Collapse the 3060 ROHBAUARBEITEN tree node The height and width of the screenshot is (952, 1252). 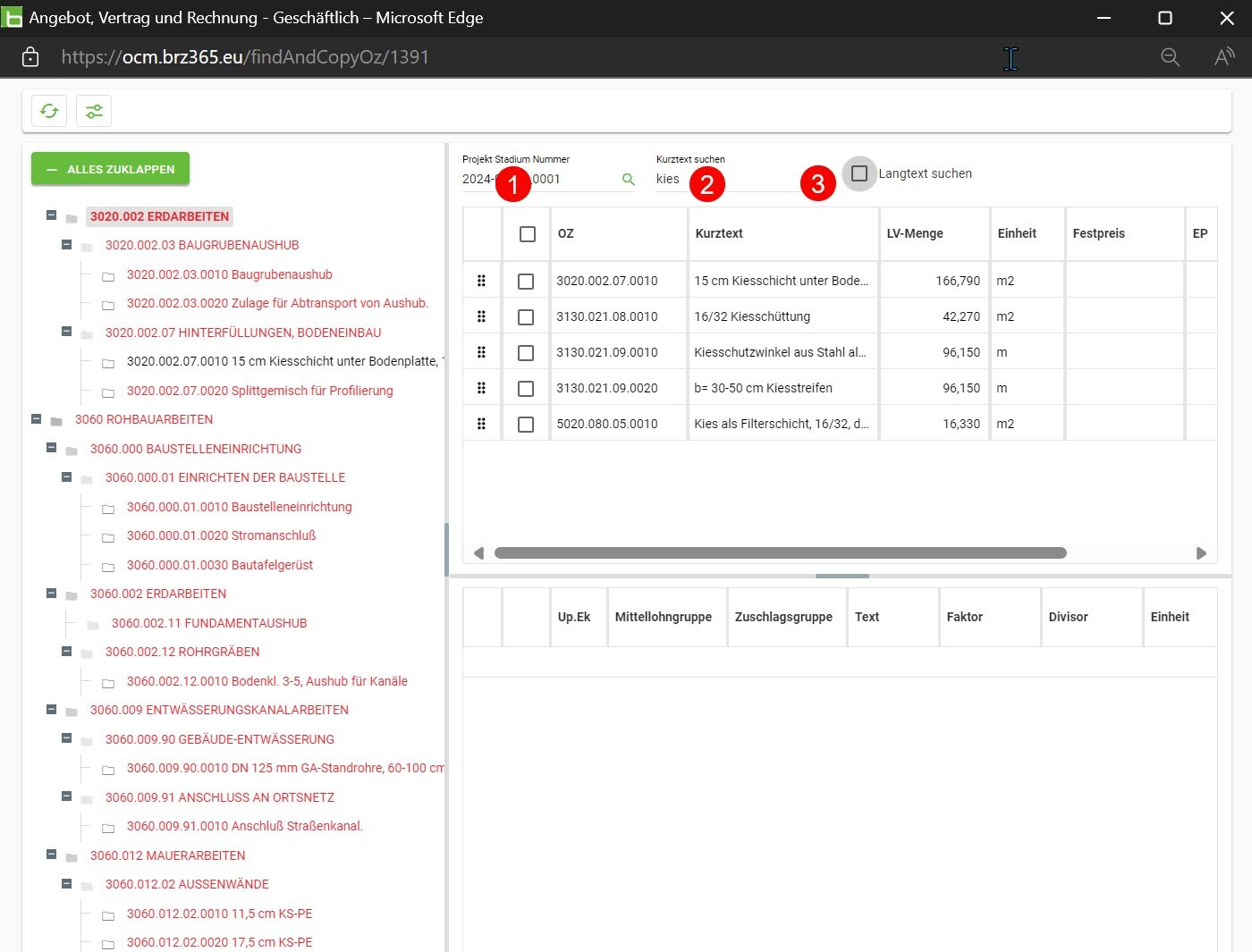point(37,419)
